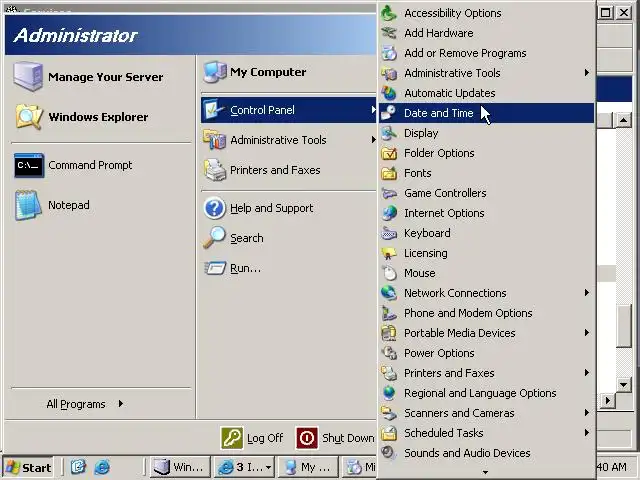This screenshot has height=480, width=640.
Task: Choose Run... label
Action: click(x=245, y=268)
